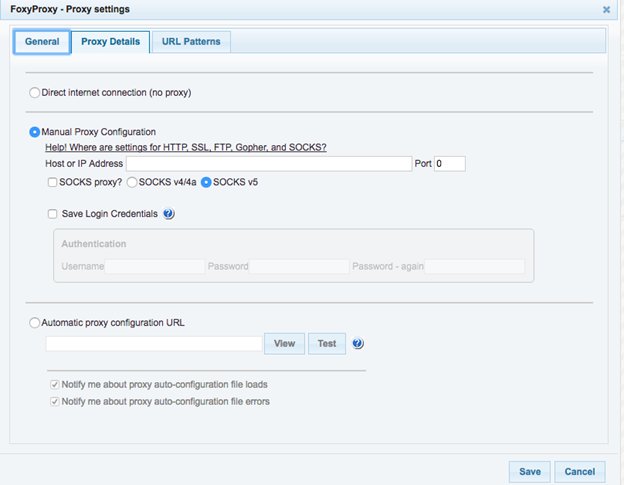This screenshot has height=485, width=624.
Task: Open the URL Patterns tab
Action: click(x=191, y=42)
